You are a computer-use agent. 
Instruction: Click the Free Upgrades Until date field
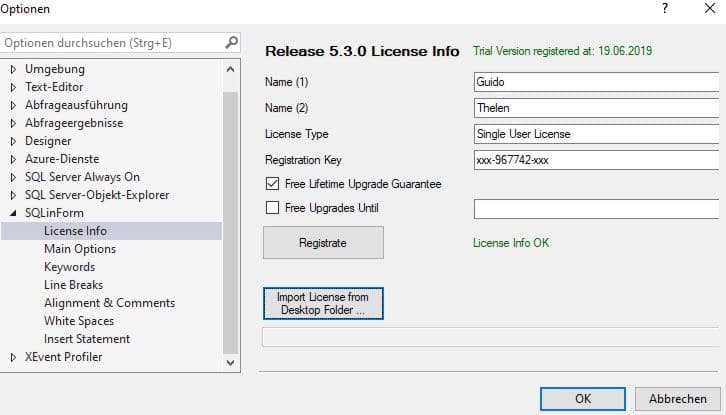[x=597, y=209]
